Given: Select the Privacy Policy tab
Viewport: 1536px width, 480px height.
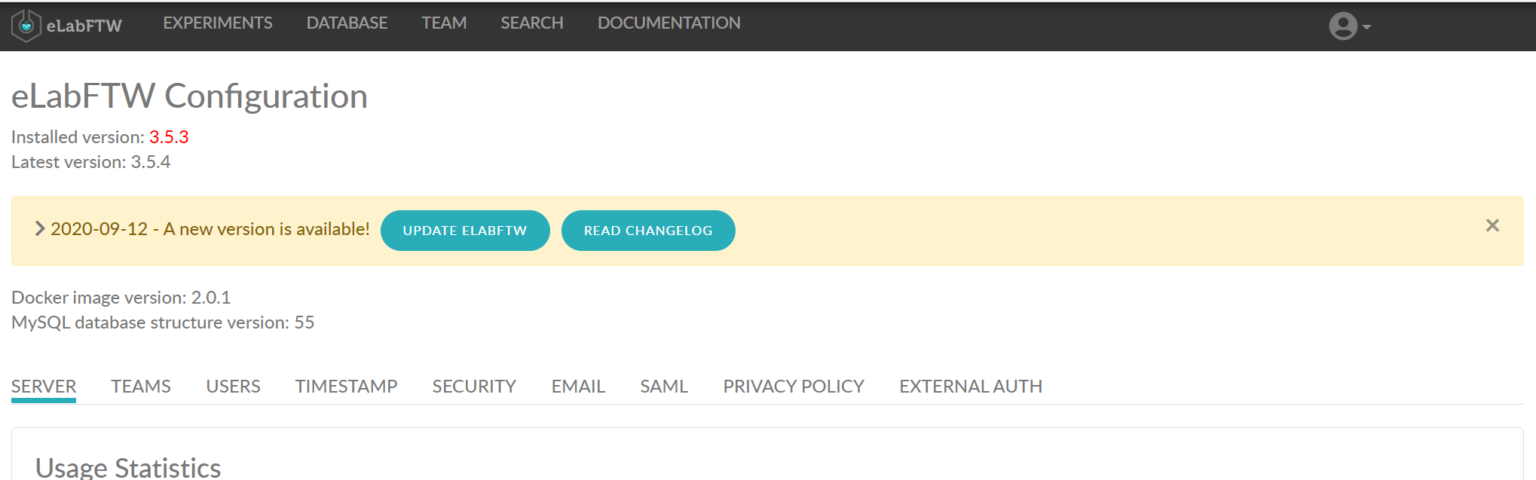Looking at the screenshot, I should pos(793,386).
